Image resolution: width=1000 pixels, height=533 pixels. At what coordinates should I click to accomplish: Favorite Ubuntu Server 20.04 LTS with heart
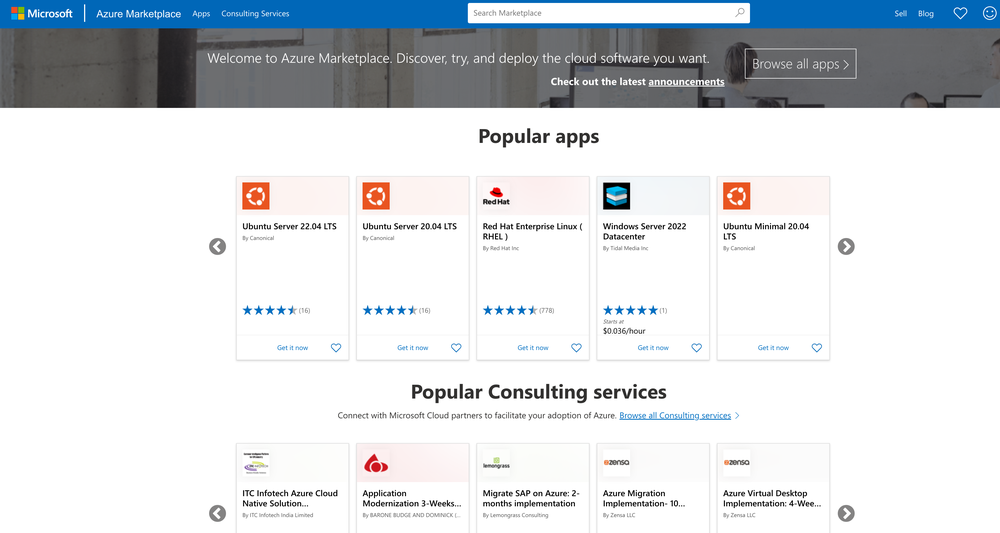[456, 348]
